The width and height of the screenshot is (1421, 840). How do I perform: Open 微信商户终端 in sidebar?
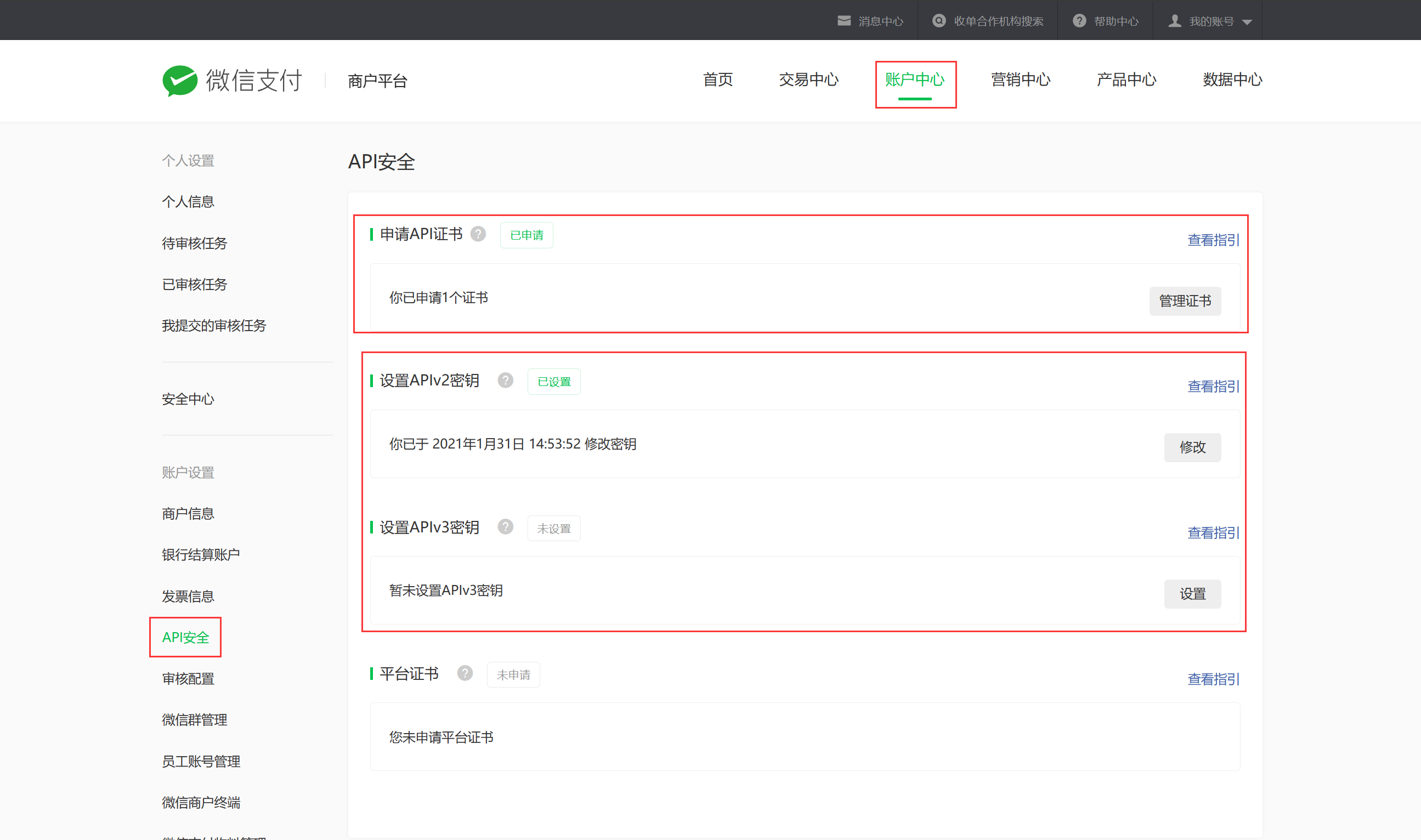point(201,803)
